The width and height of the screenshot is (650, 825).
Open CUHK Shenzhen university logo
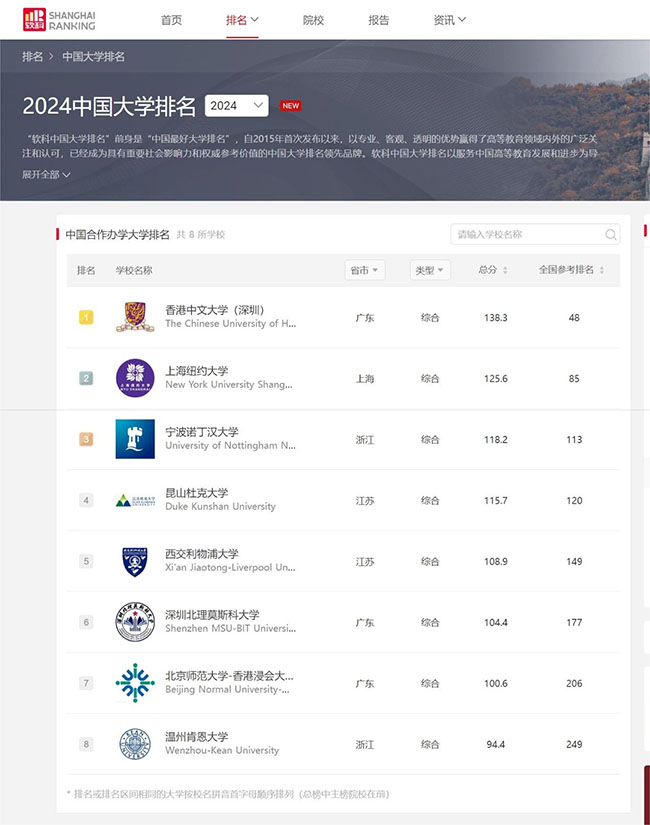(135, 317)
